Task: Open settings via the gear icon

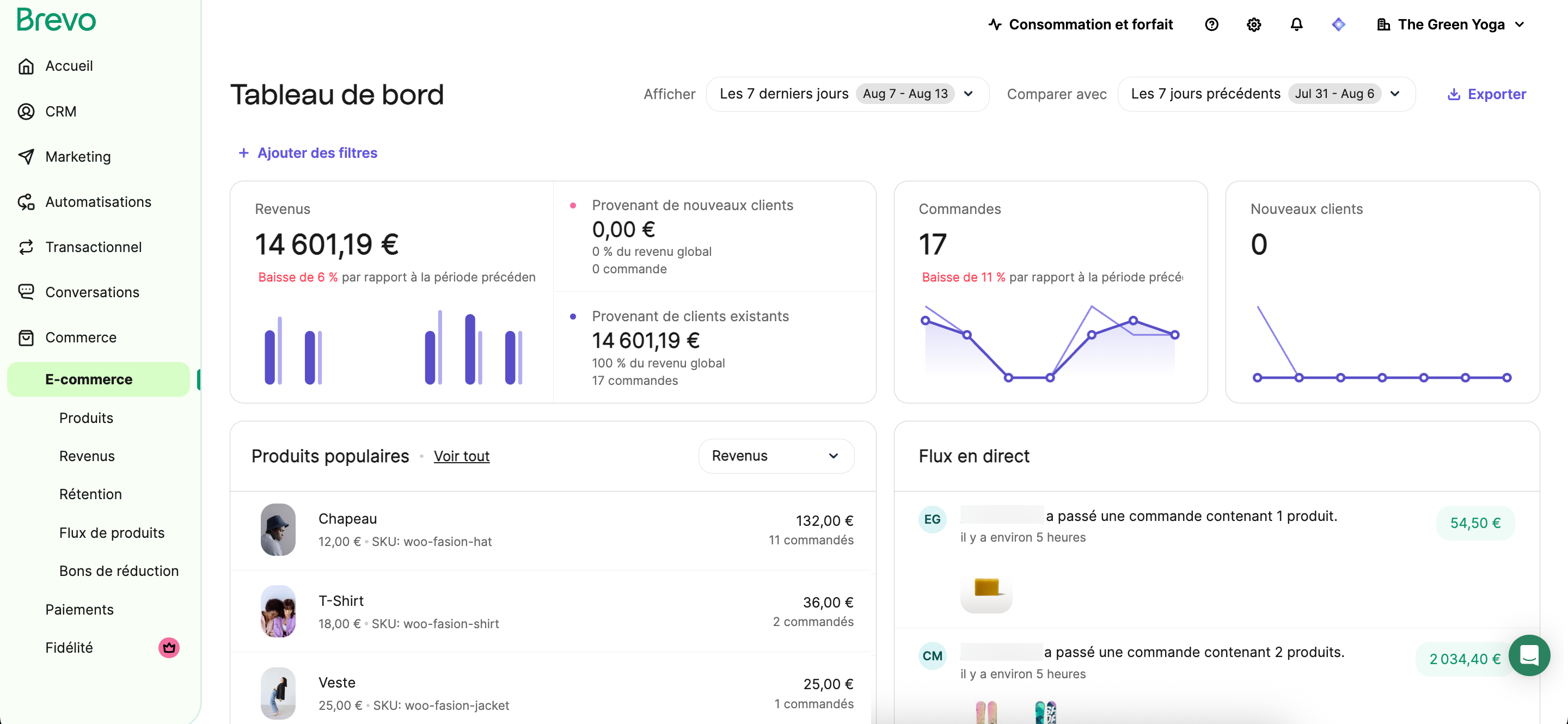Action: (1253, 25)
